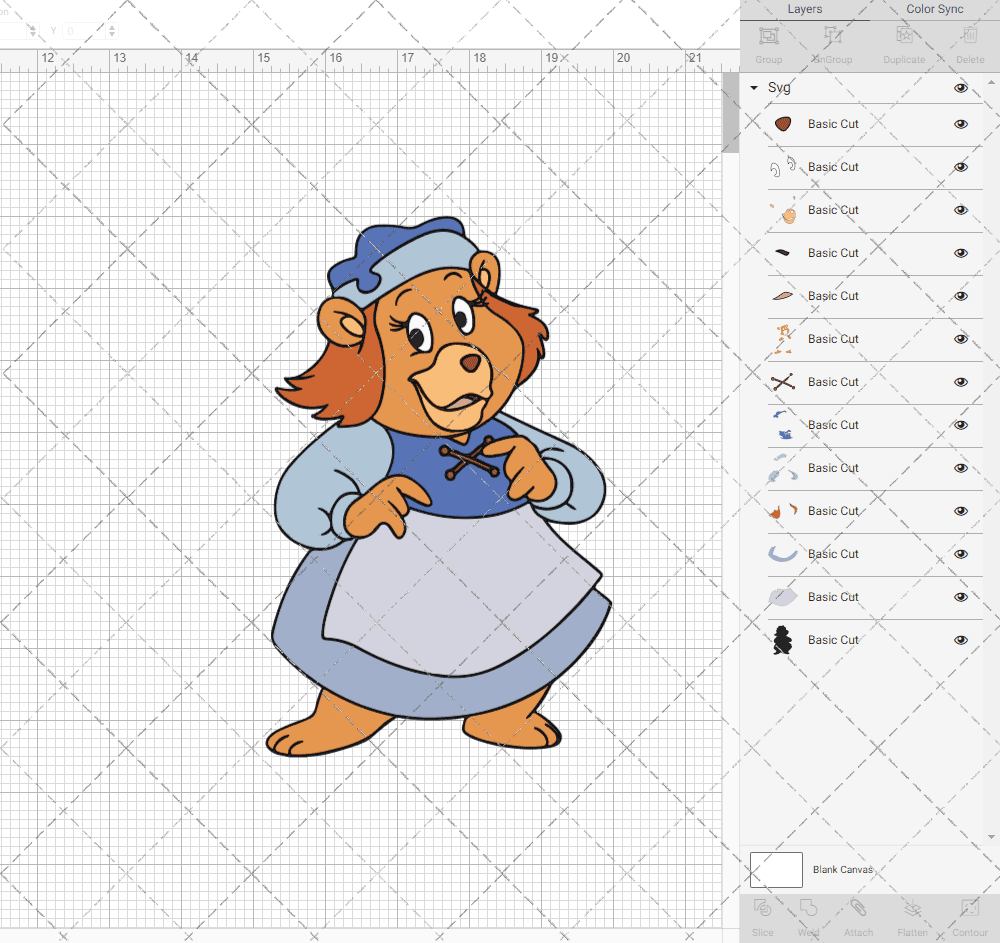Switch to the Layers tab
Screen dimensions: 1000x943
(x=804, y=9)
